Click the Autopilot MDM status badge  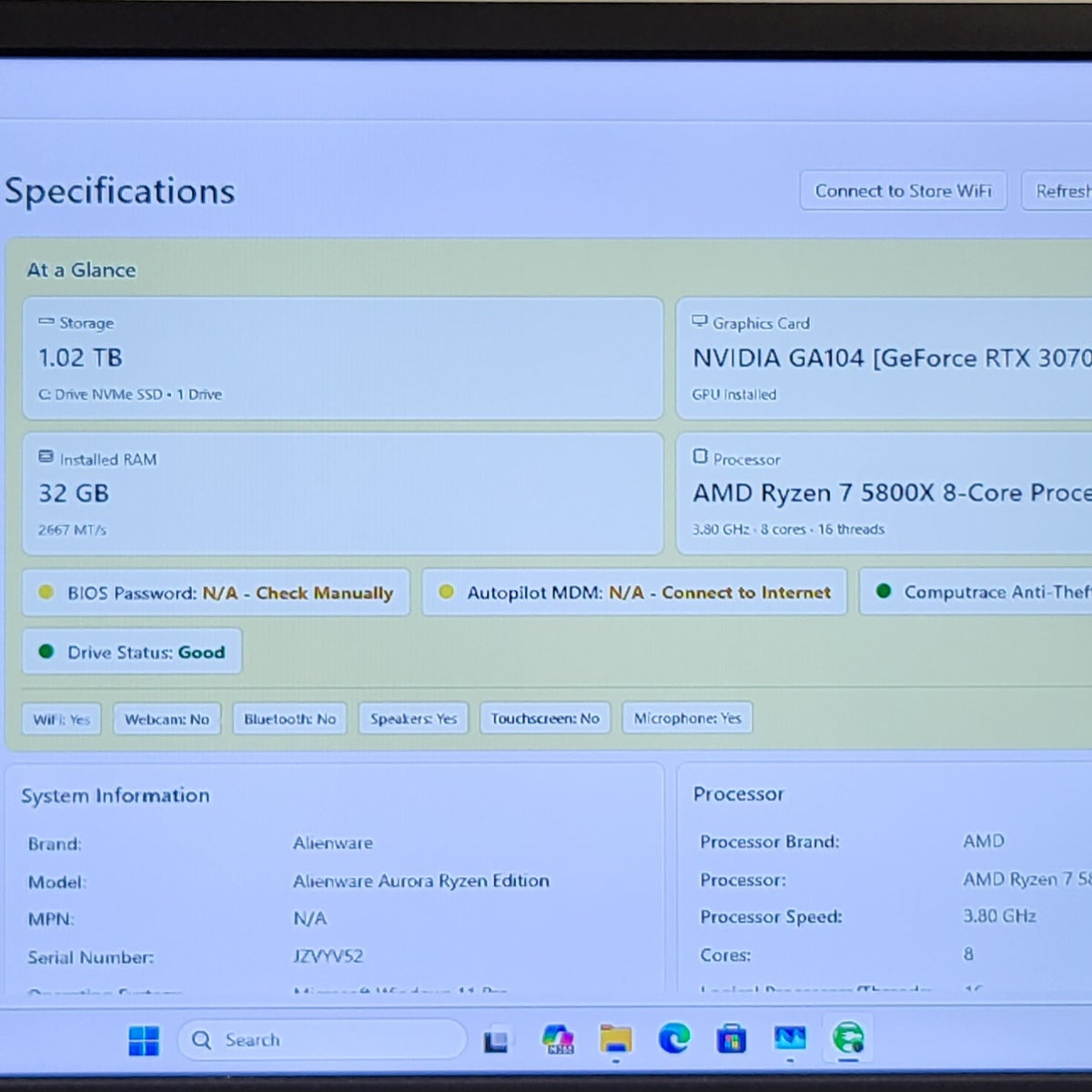pos(634,592)
